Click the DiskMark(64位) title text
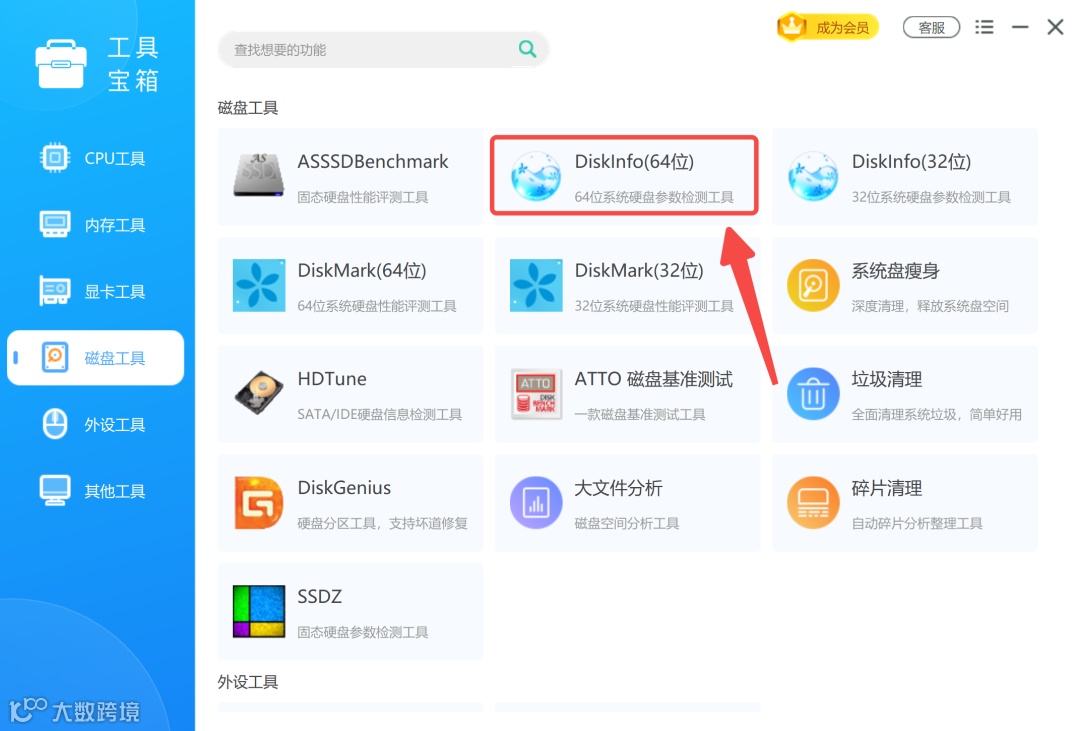The image size is (1080, 731). tap(362, 270)
